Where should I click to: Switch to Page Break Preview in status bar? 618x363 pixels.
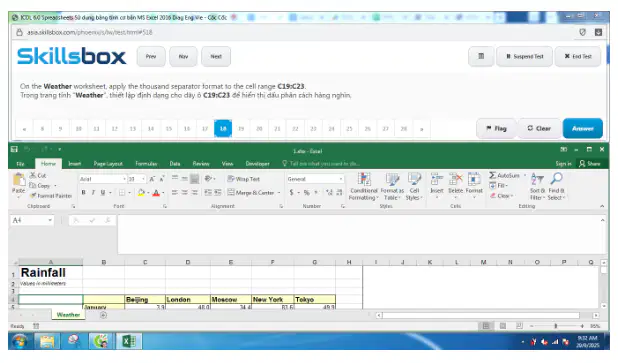(x=519, y=326)
